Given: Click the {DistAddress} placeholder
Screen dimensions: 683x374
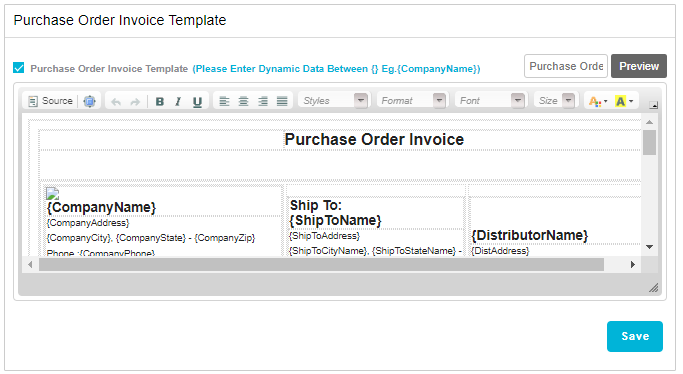Looking at the screenshot, I should point(500,251).
